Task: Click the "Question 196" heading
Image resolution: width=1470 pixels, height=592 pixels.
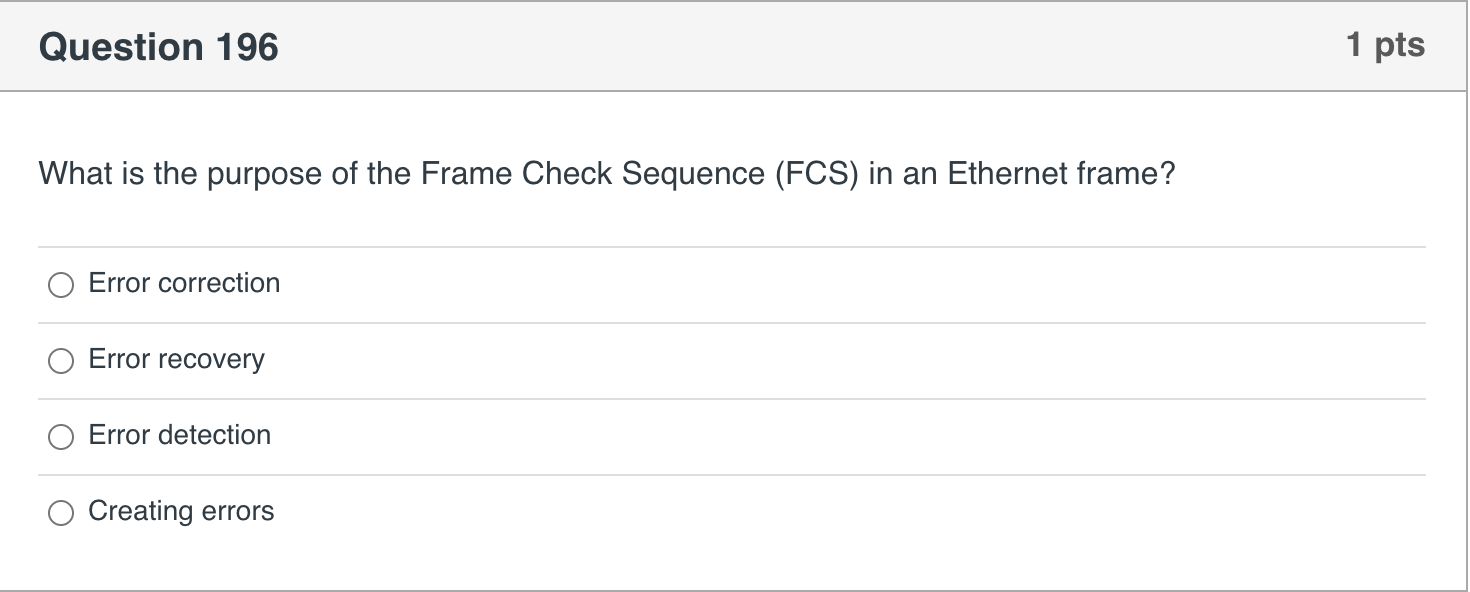Action: pyautogui.click(x=158, y=47)
